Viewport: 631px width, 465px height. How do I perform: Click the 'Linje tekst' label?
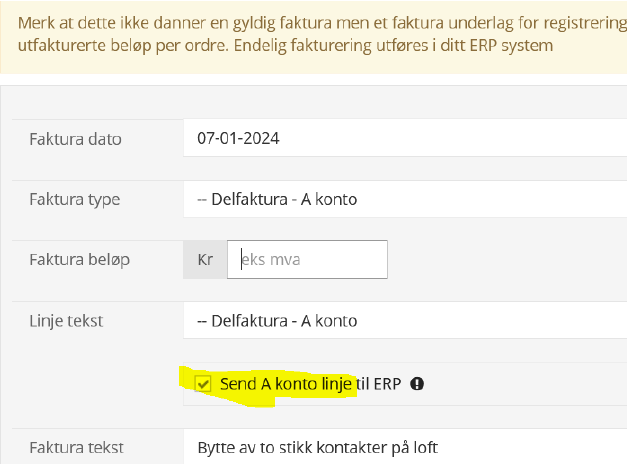66,321
